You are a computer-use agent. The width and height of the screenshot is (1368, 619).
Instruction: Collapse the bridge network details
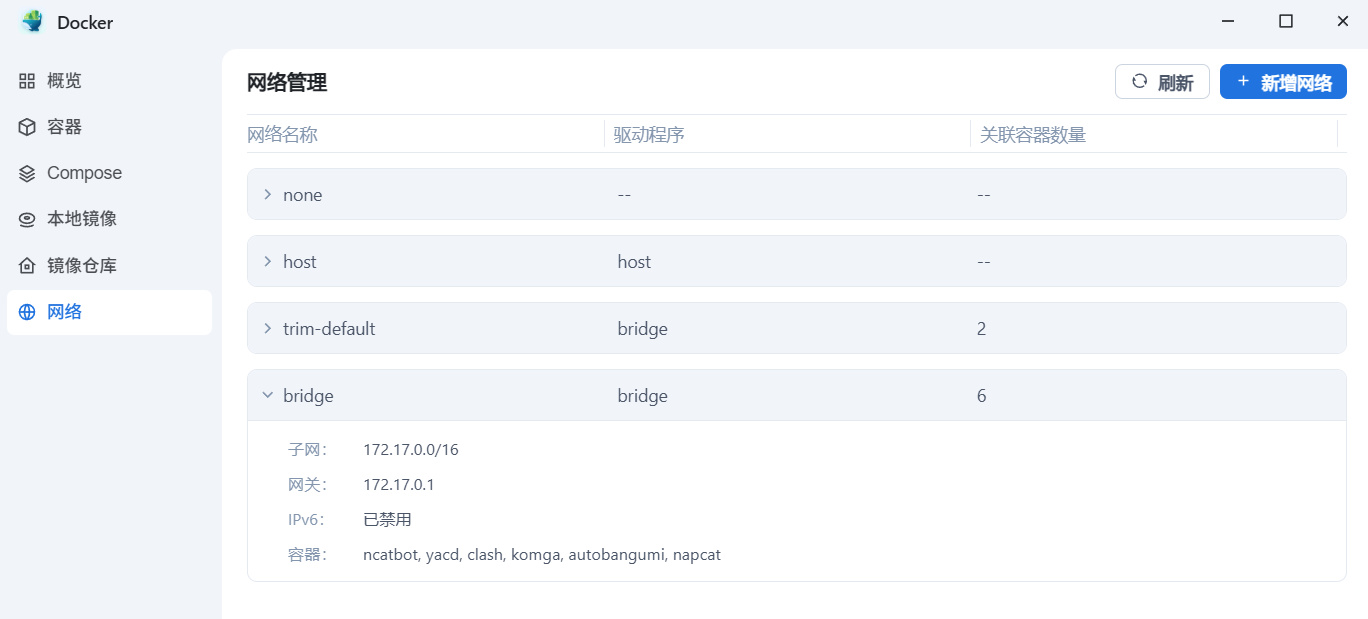[267, 395]
